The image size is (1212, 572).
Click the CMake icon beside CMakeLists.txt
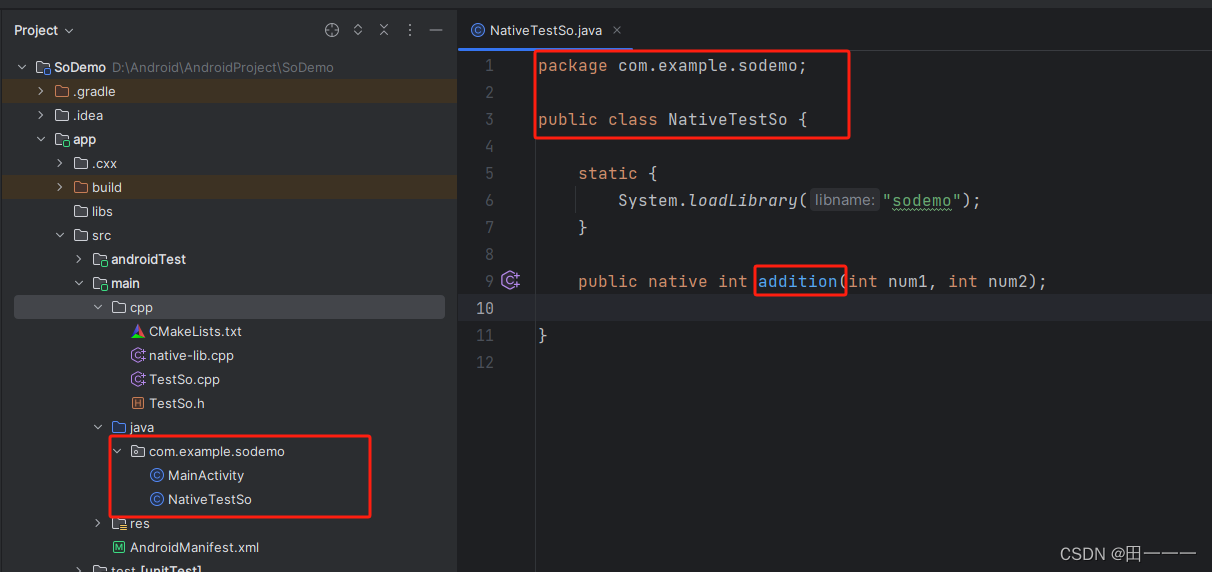coord(139,331)
